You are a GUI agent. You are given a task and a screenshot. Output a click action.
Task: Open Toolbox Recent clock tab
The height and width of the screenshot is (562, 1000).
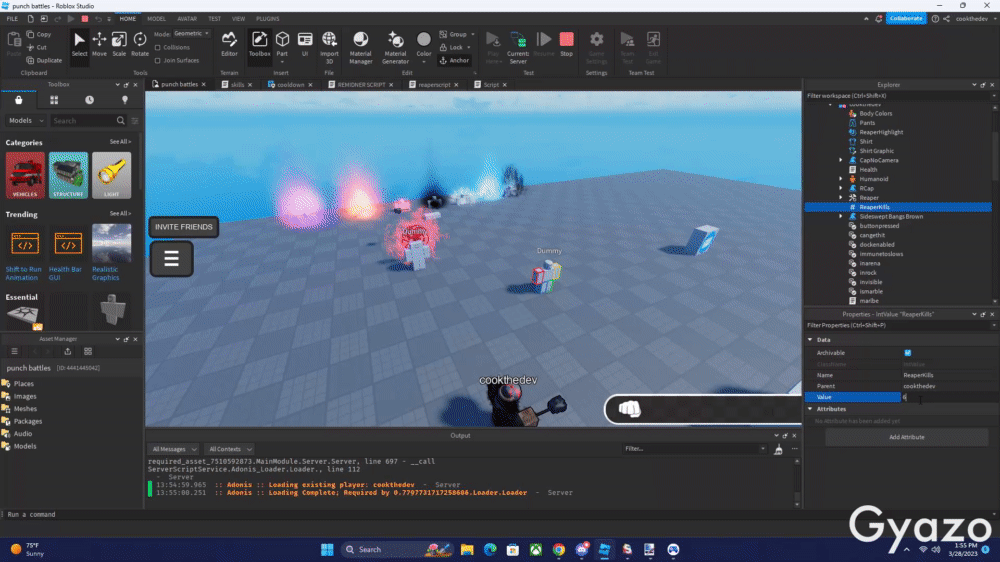pyautogui.click(x=89, y=100)
